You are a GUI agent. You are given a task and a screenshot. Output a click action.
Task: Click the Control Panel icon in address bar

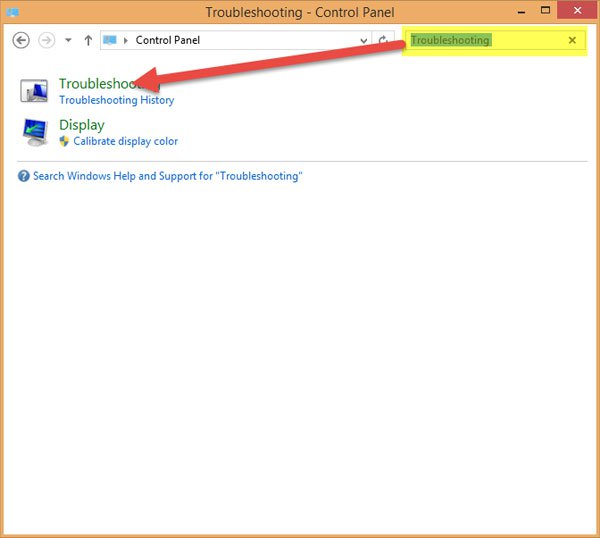pyautogui.click(x=110, y=40)
